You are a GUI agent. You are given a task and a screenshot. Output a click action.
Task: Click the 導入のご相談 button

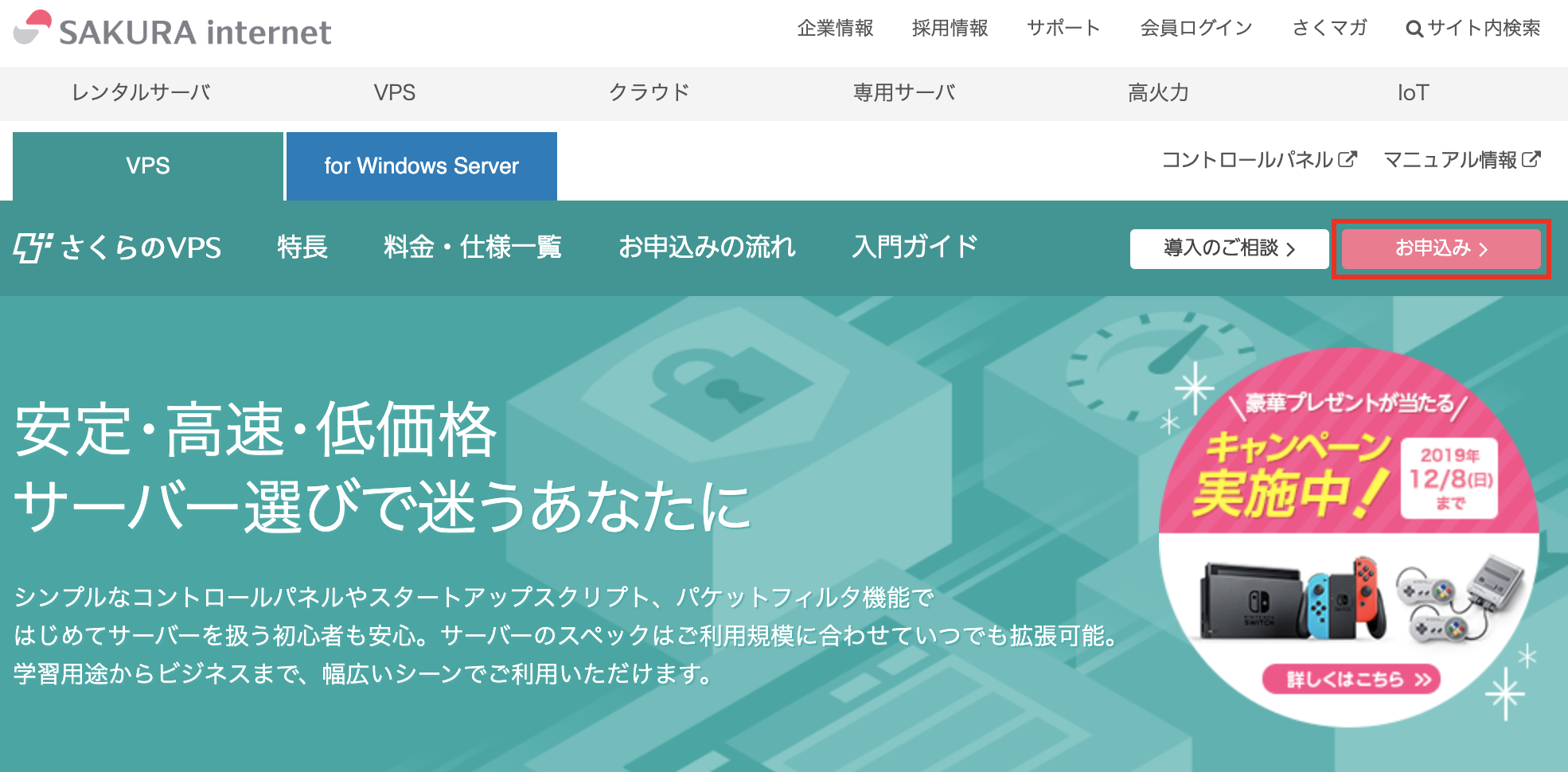pos(1230,249)
